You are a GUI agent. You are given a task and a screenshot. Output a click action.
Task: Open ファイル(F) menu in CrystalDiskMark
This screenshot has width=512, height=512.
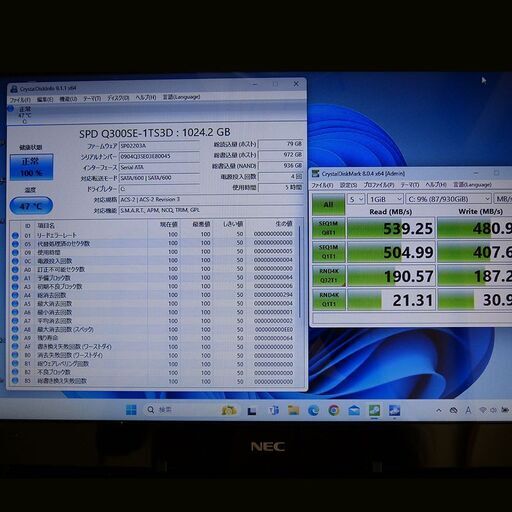pos(322,185)
